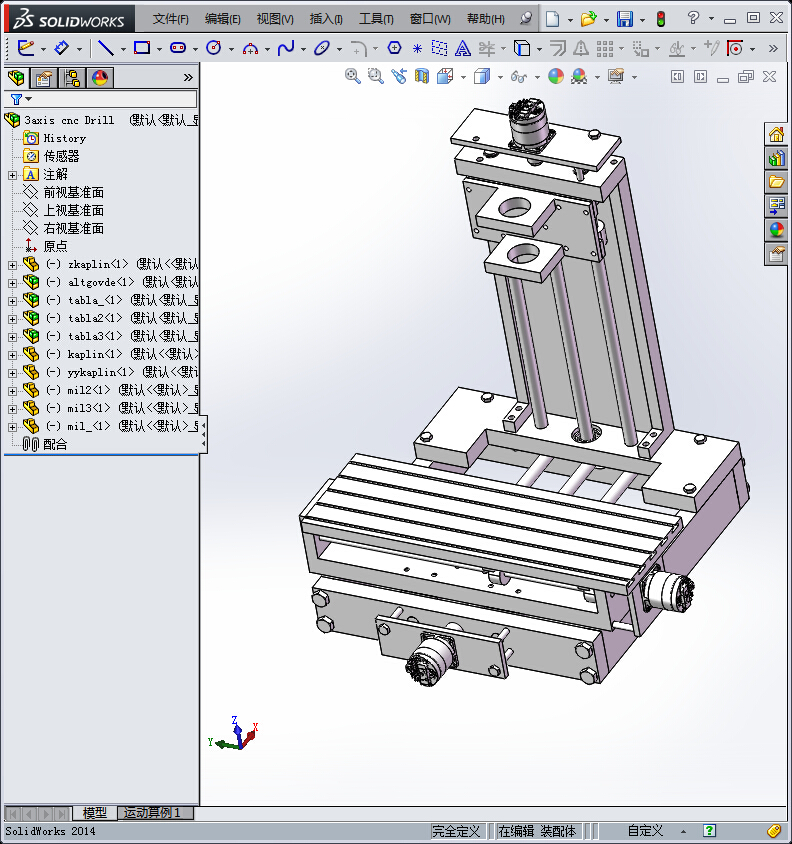Viewport: 792px width, 844px height.
Task: Select the 配合 mates folder
Action: 55,444
